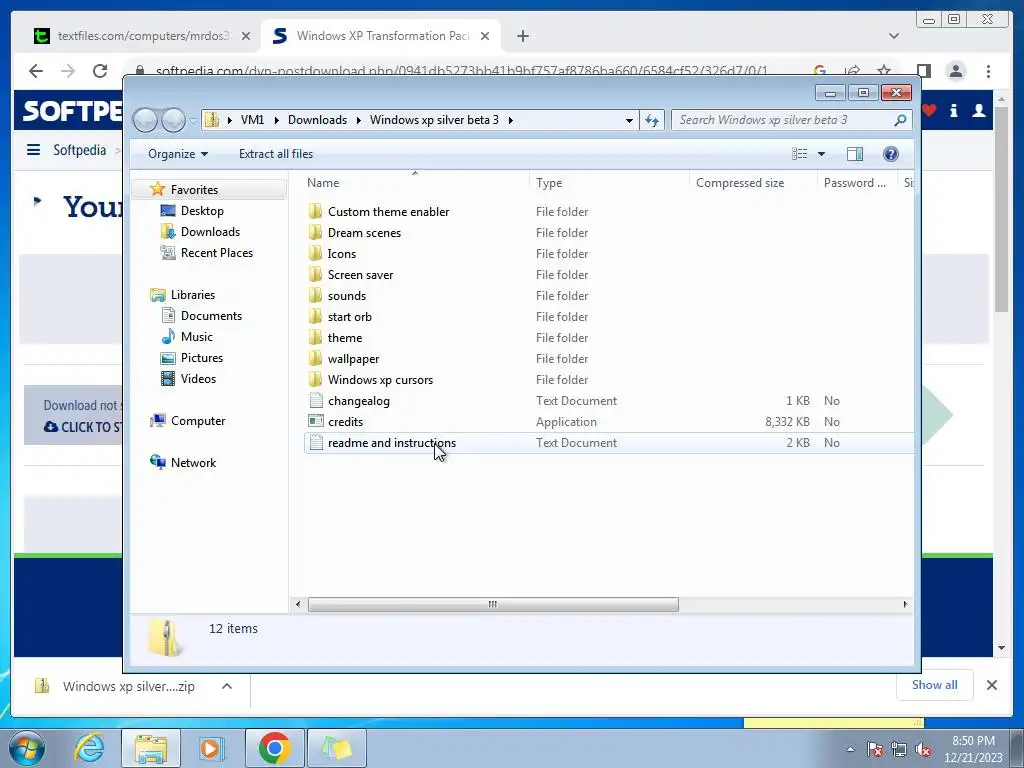Select readme and instructions text file
This screenshot has width=1024, height=768.
392,443
